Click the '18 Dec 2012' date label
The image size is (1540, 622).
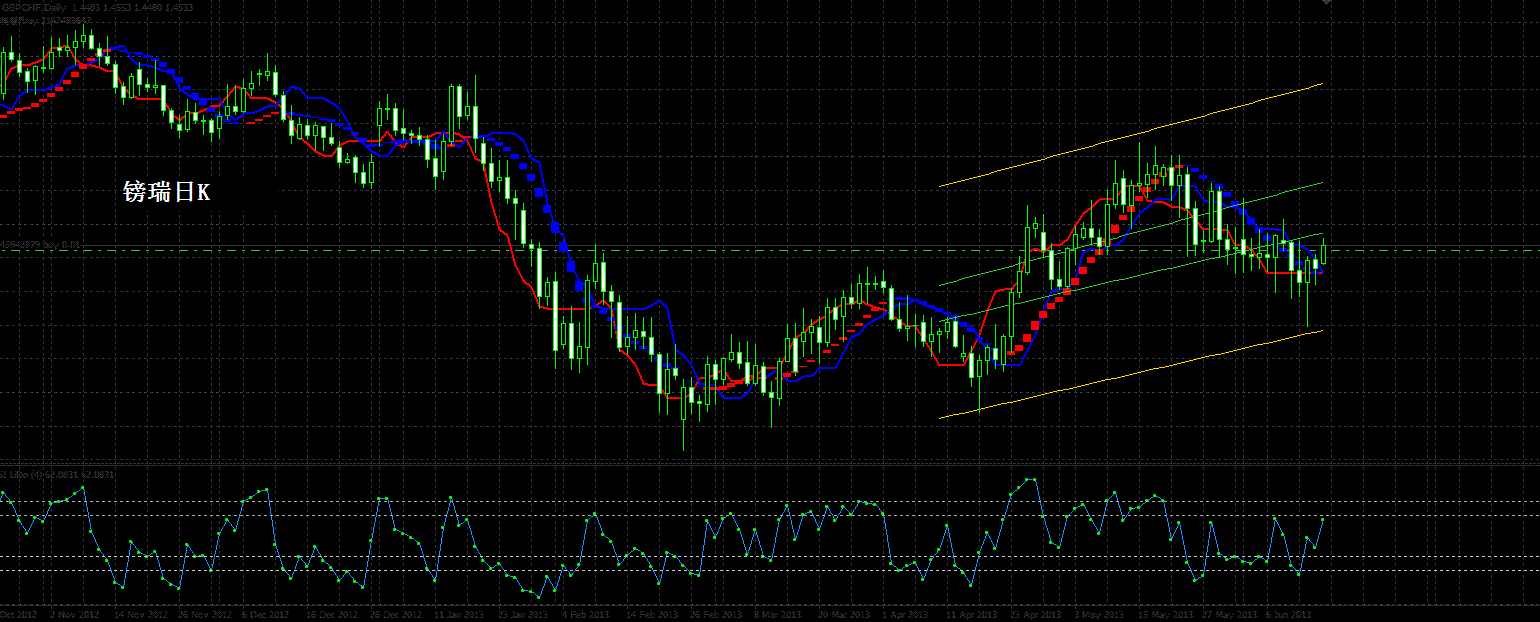pyautogui.click(x=331, y=615)
